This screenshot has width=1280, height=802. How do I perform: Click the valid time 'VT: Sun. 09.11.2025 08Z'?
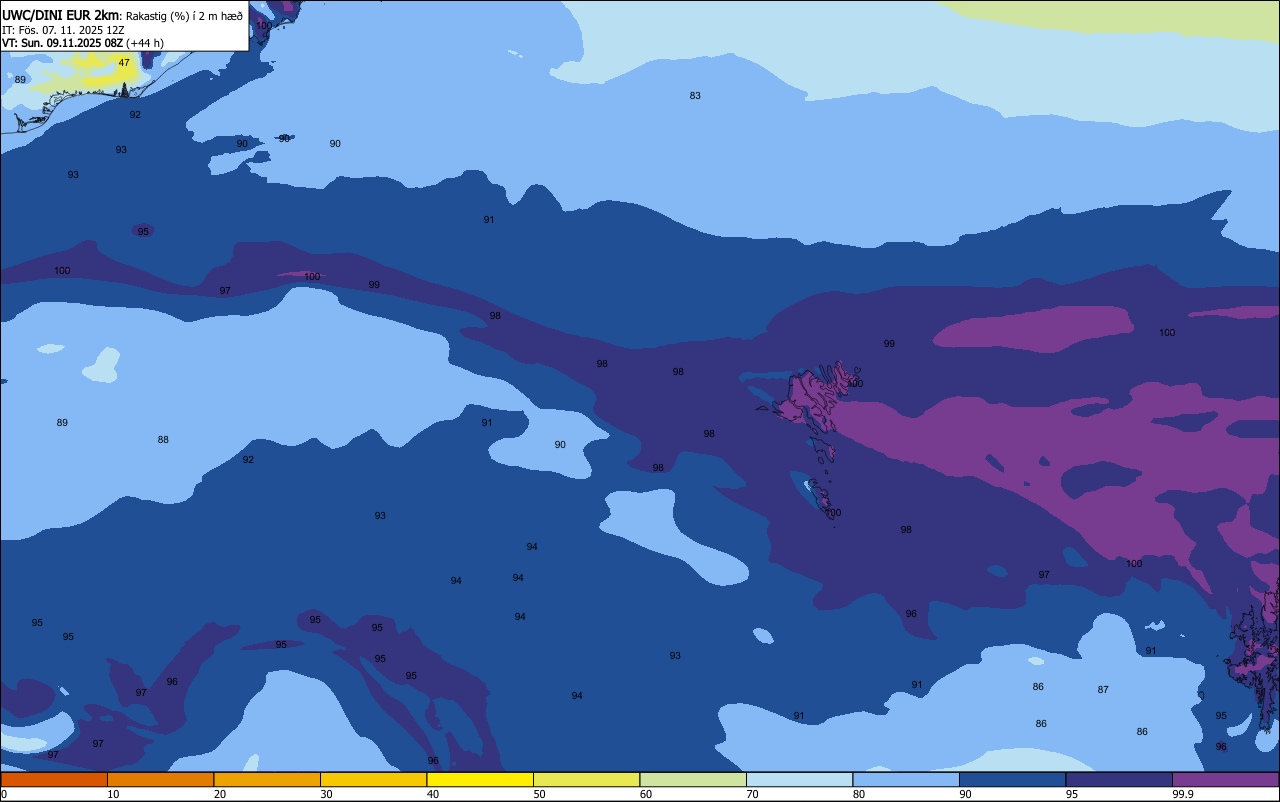click(x=62, y=43)
